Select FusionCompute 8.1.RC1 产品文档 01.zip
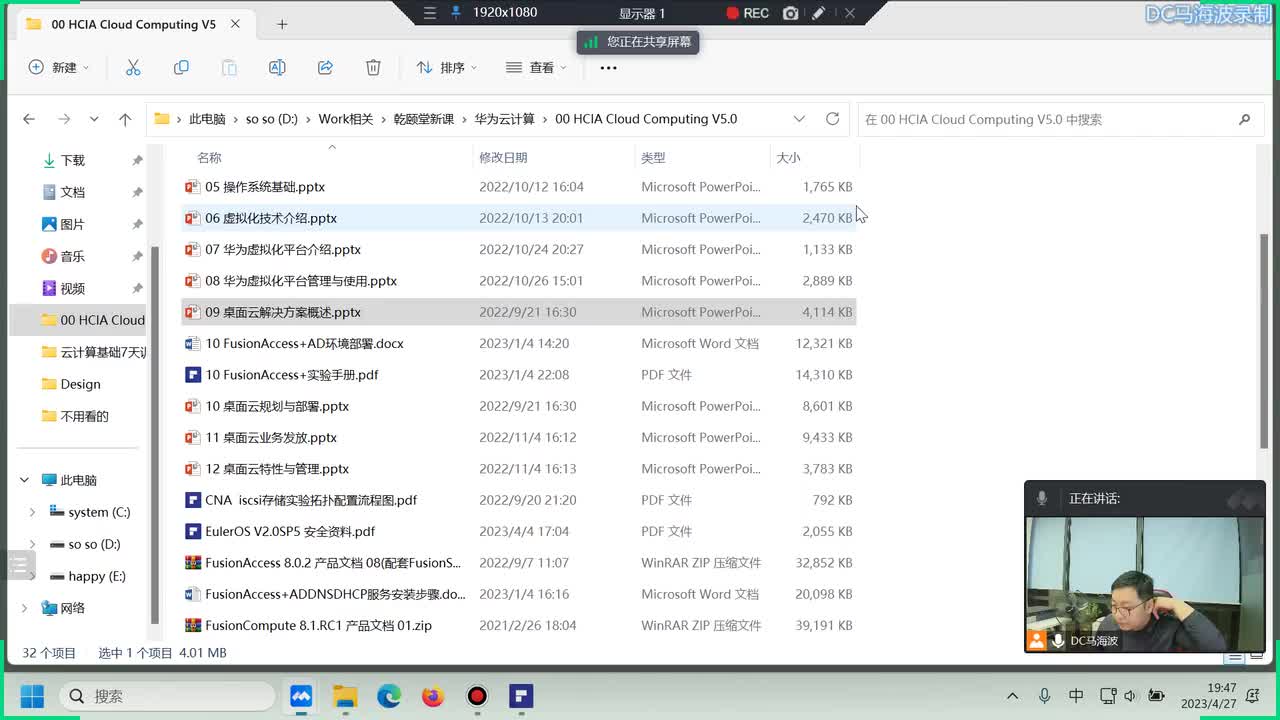Viewport: 1280px width, 720px height. pos(318,625)
